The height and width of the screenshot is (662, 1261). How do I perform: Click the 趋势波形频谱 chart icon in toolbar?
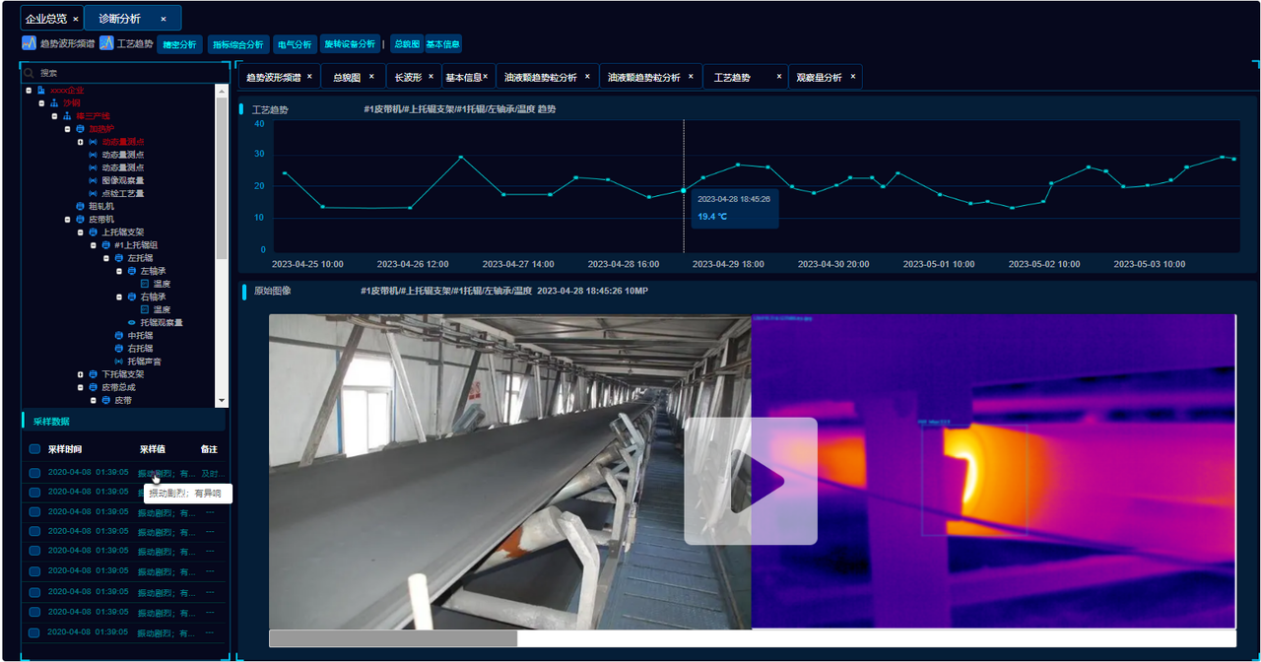tap(29, 44)
